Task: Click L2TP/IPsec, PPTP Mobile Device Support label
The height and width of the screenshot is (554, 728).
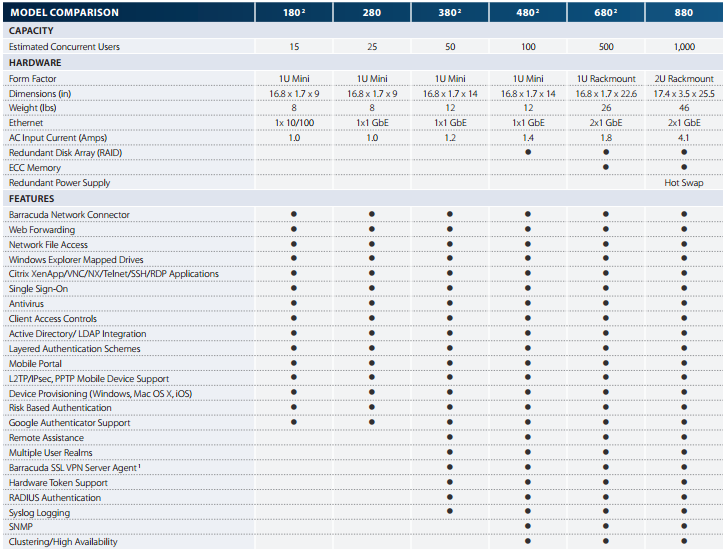Action: [89, 379]
